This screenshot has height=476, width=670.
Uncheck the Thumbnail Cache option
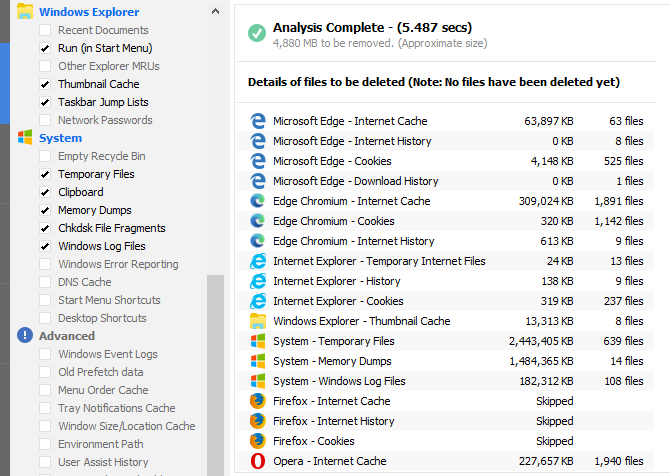pos(45,84)
